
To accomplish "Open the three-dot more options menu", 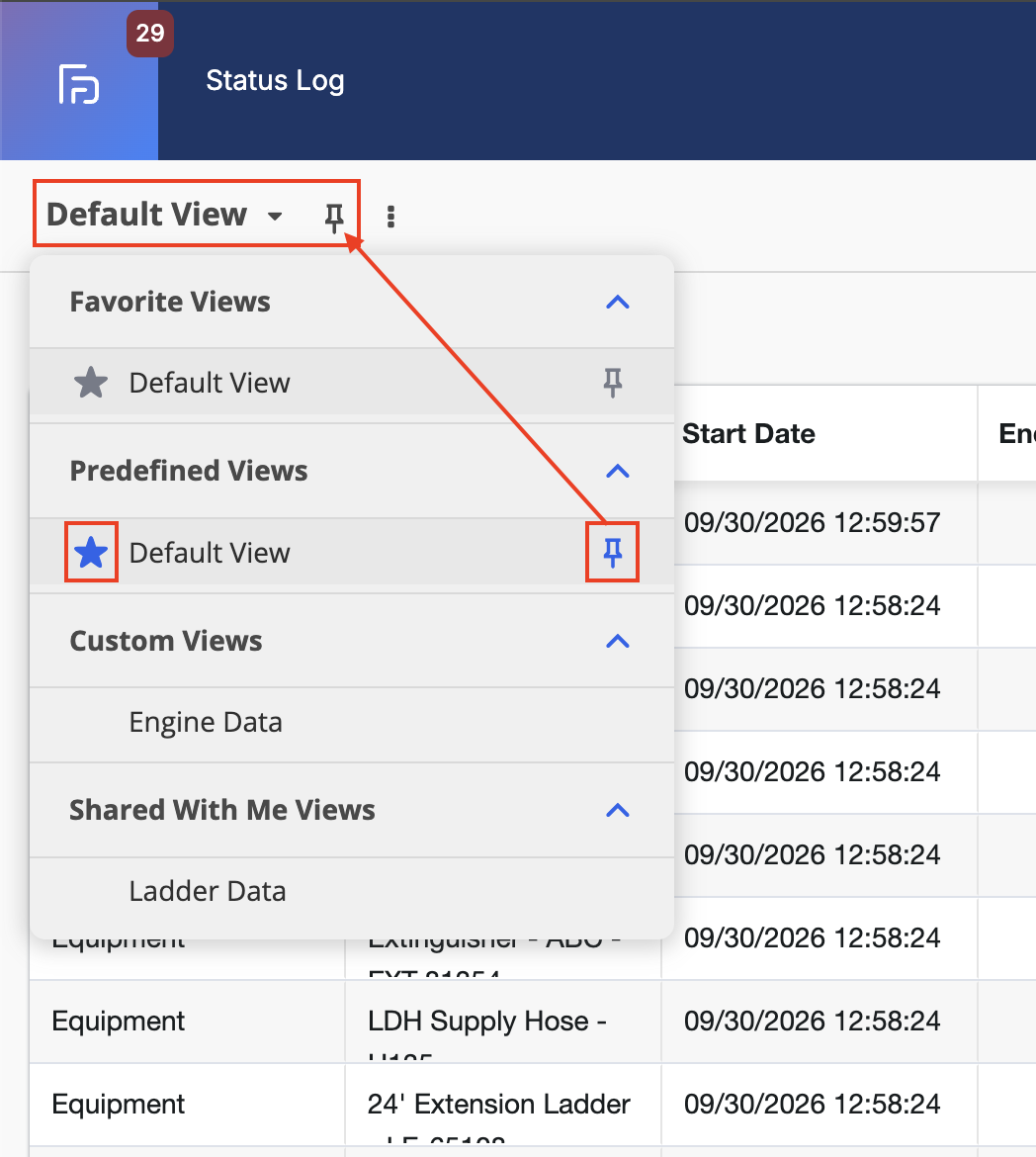I will [x=391, y=217].
